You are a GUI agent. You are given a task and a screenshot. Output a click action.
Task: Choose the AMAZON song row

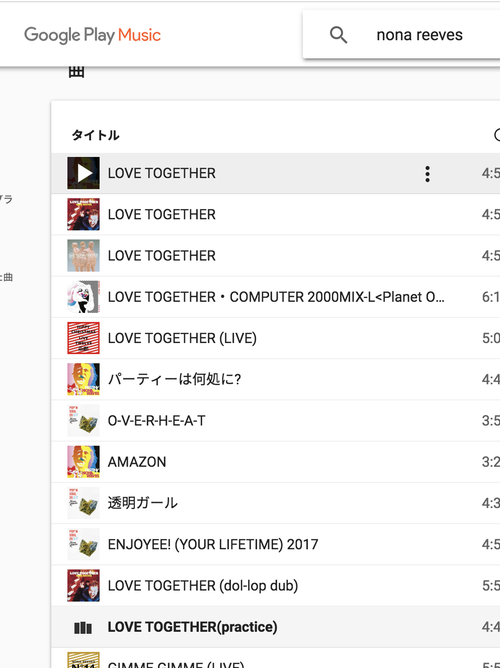tap(276, 462)
